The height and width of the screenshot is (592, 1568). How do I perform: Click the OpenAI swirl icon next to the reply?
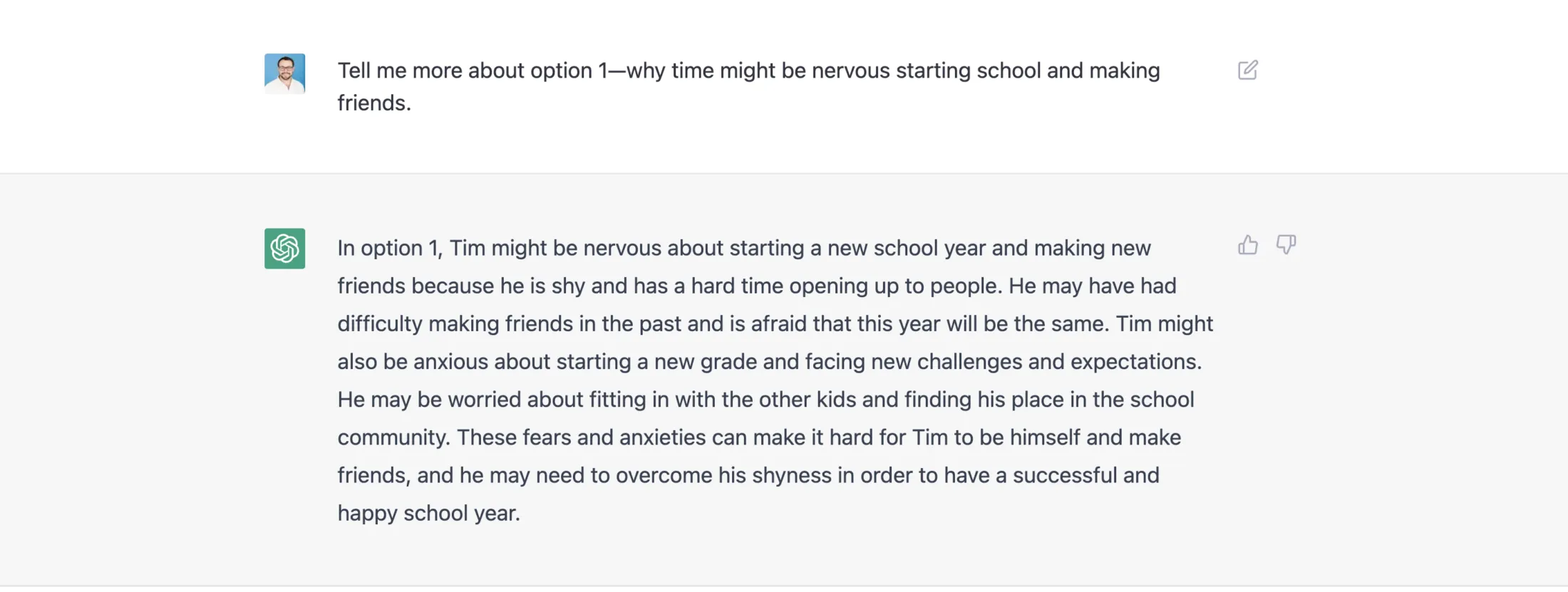[x=284, y=248]
